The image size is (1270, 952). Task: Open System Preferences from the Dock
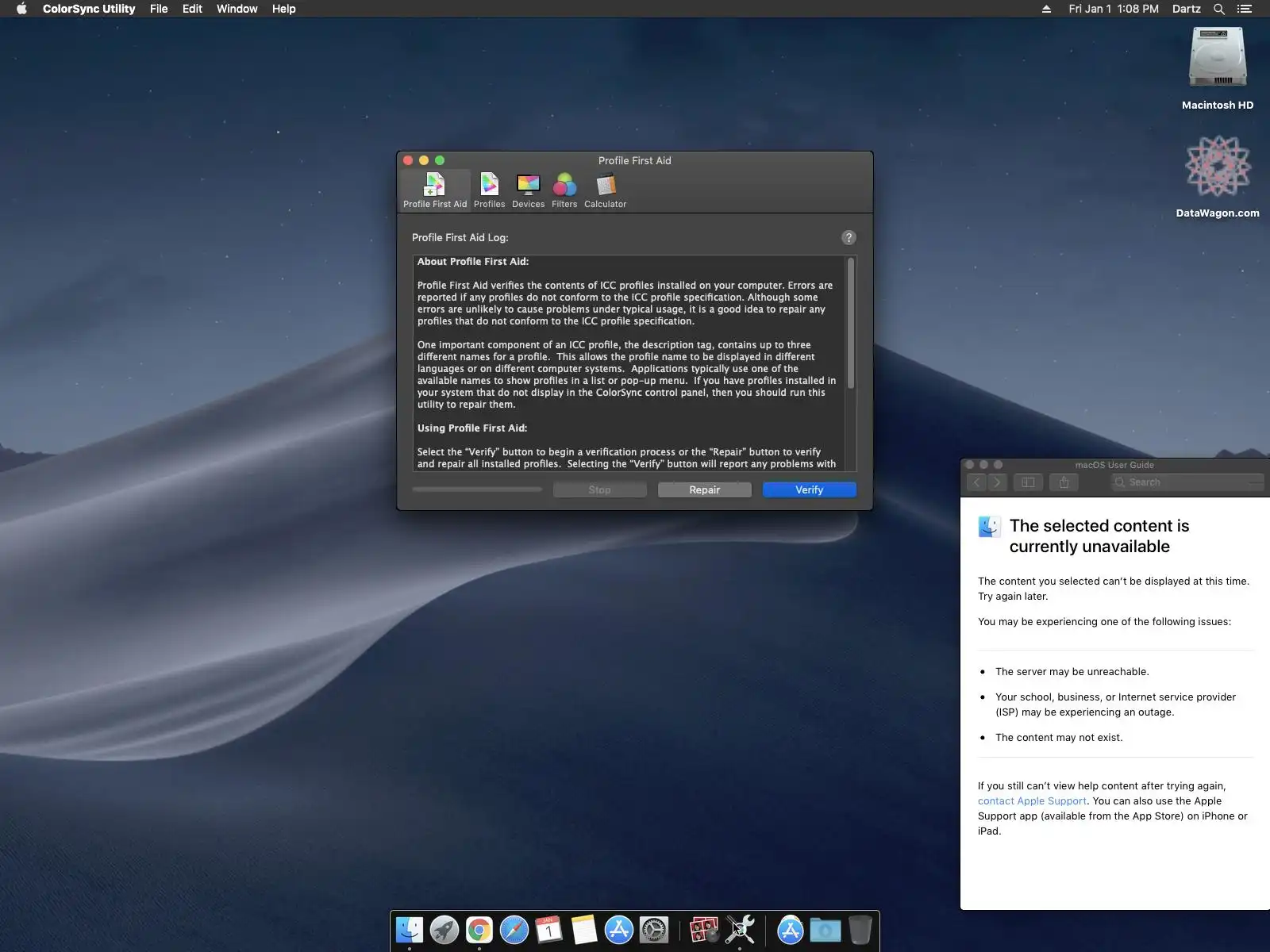654,930
